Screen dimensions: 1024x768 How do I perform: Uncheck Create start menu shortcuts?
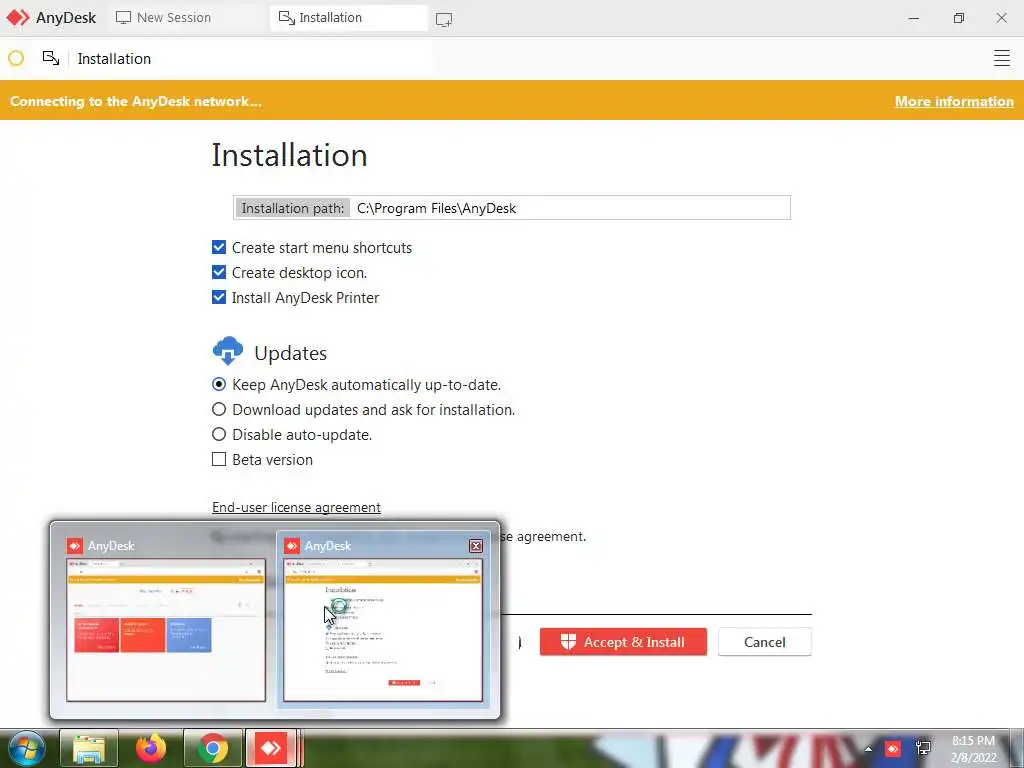[x=219, y=248]
